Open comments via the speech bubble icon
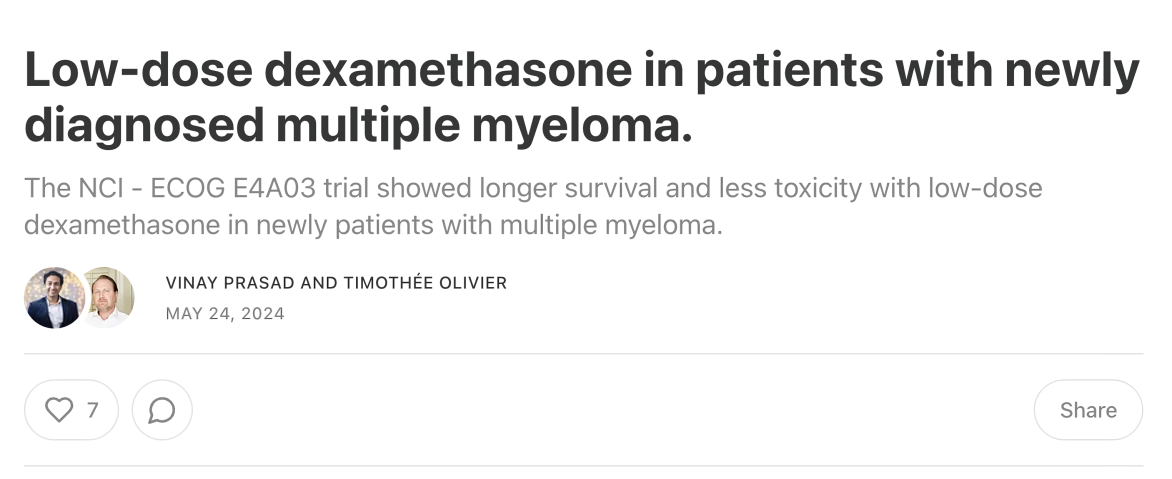 [162, 410]
